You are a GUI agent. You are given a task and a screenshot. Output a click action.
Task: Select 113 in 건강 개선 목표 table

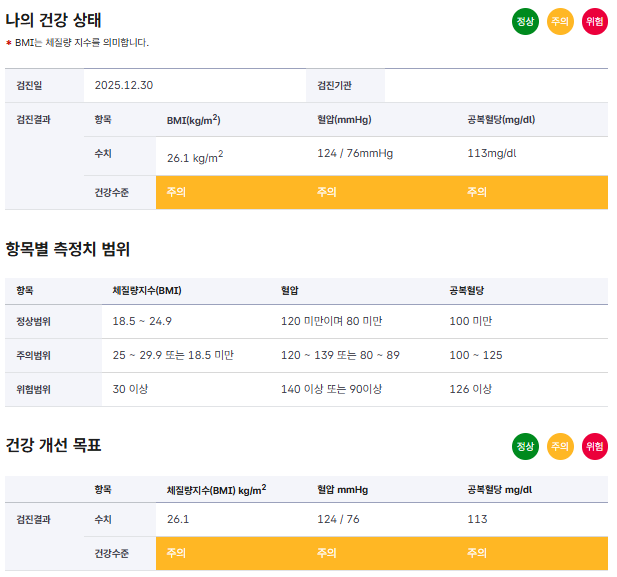click(x=477, y=519)
